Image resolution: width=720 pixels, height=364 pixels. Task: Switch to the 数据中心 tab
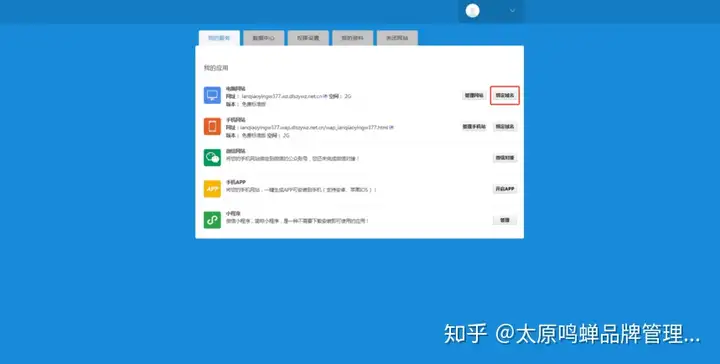(264, 38)
